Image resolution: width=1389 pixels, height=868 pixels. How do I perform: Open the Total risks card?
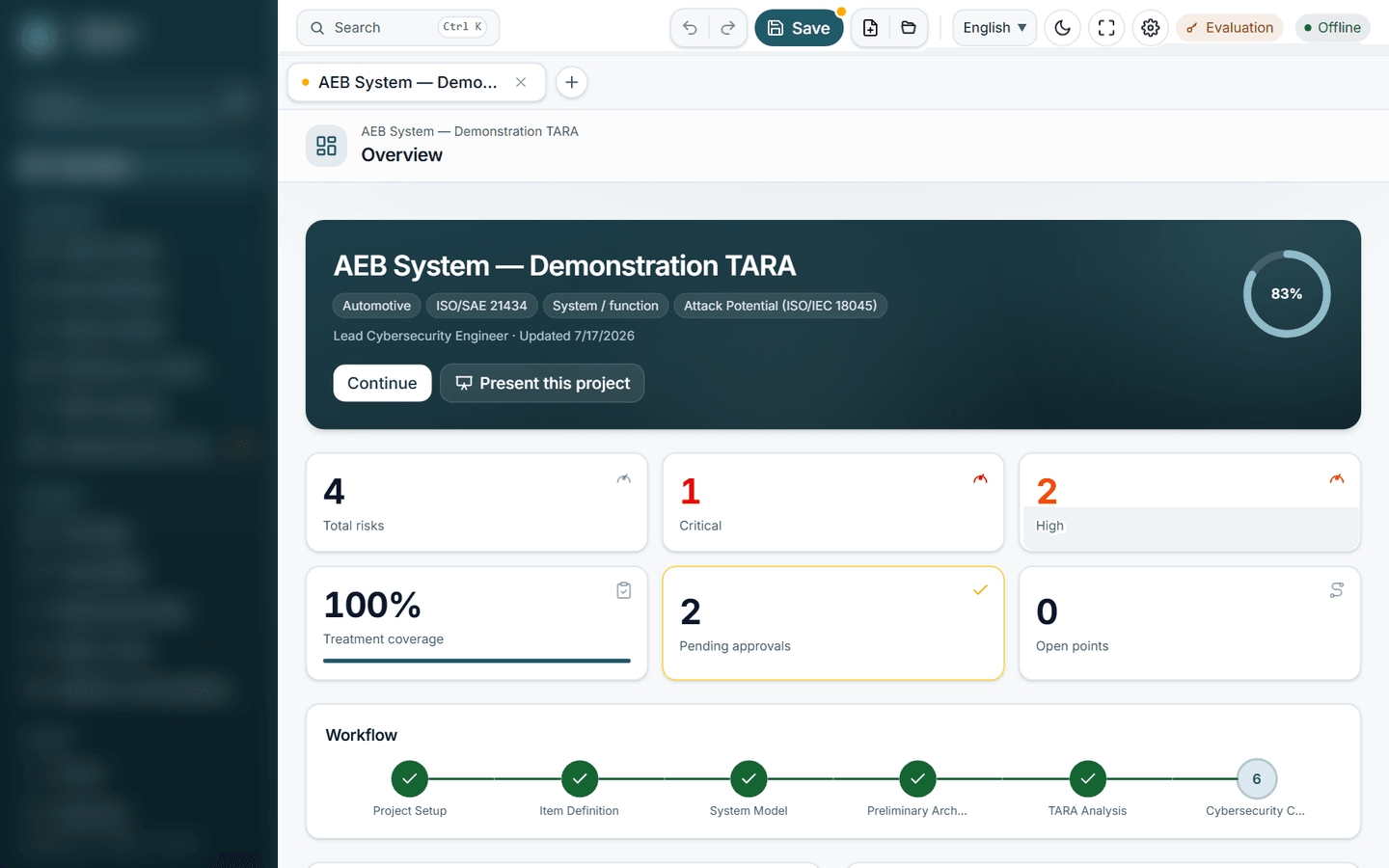477,502
